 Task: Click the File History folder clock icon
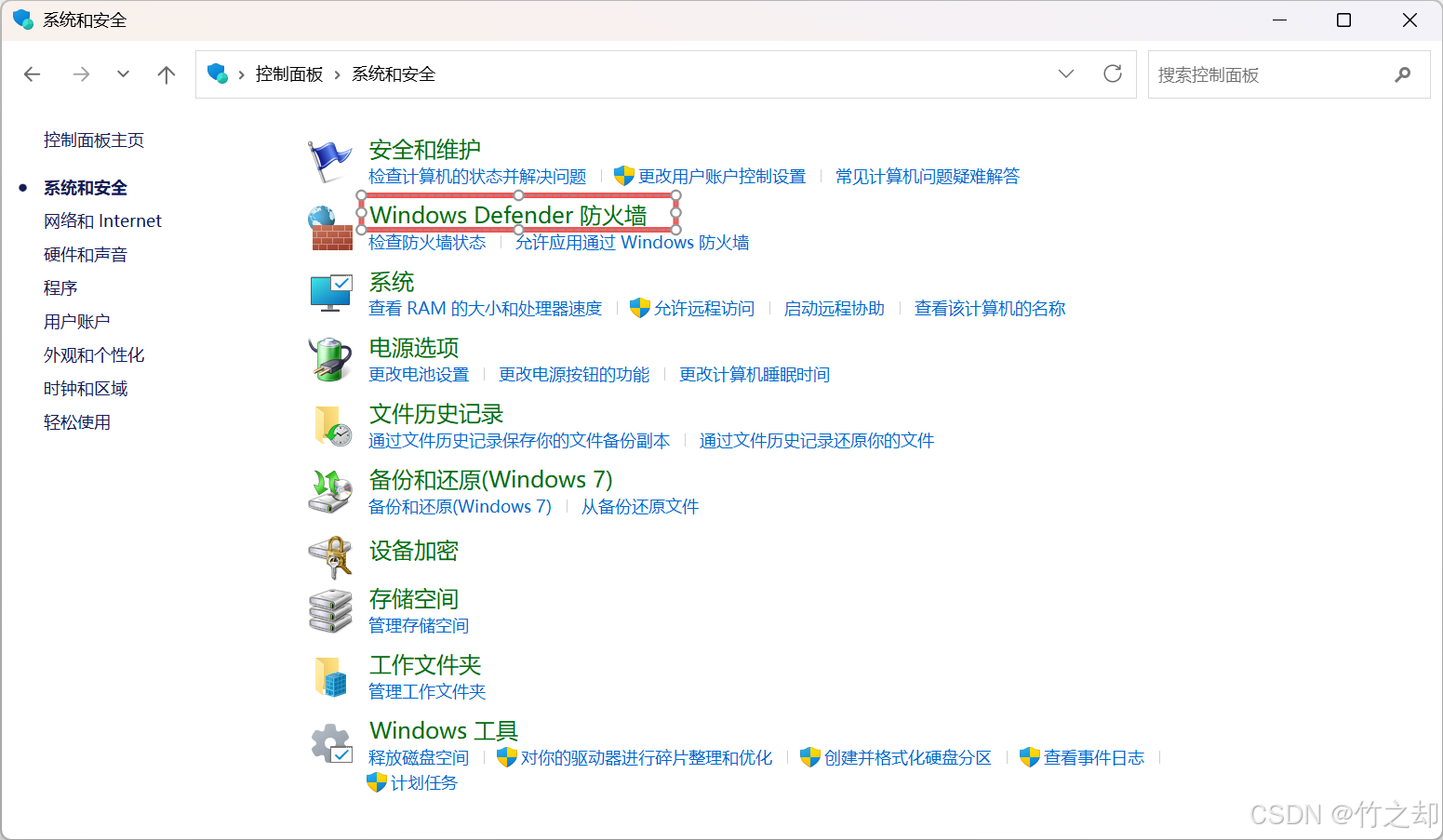point(332,426)
